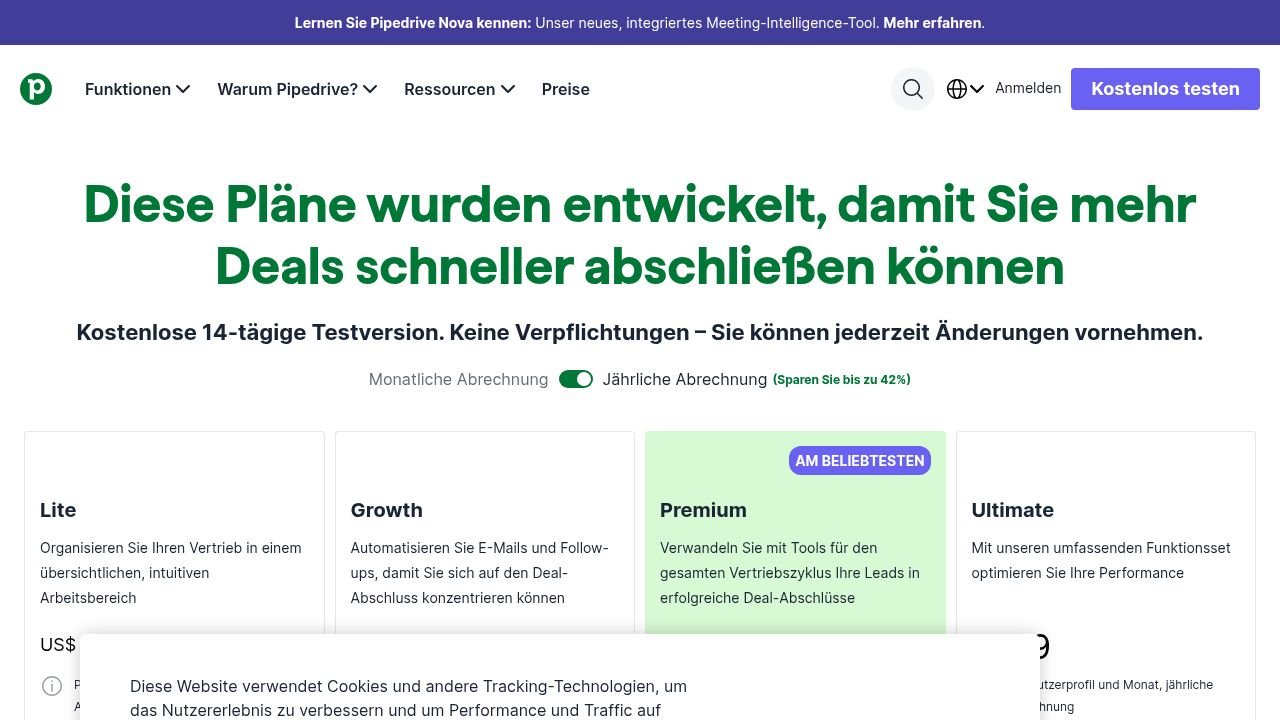This screenshot has width=1280, height=720.
Task: Click the Premium plan title
Action: pos(703,510)
